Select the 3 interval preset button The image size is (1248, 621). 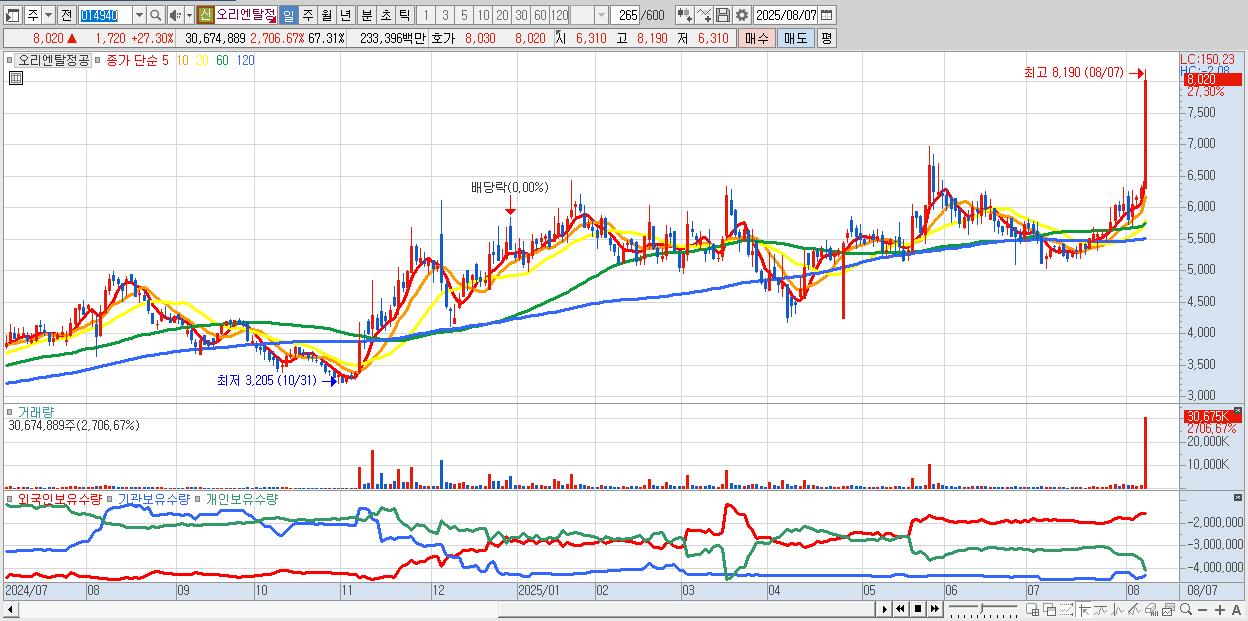[x=445, y=16]
